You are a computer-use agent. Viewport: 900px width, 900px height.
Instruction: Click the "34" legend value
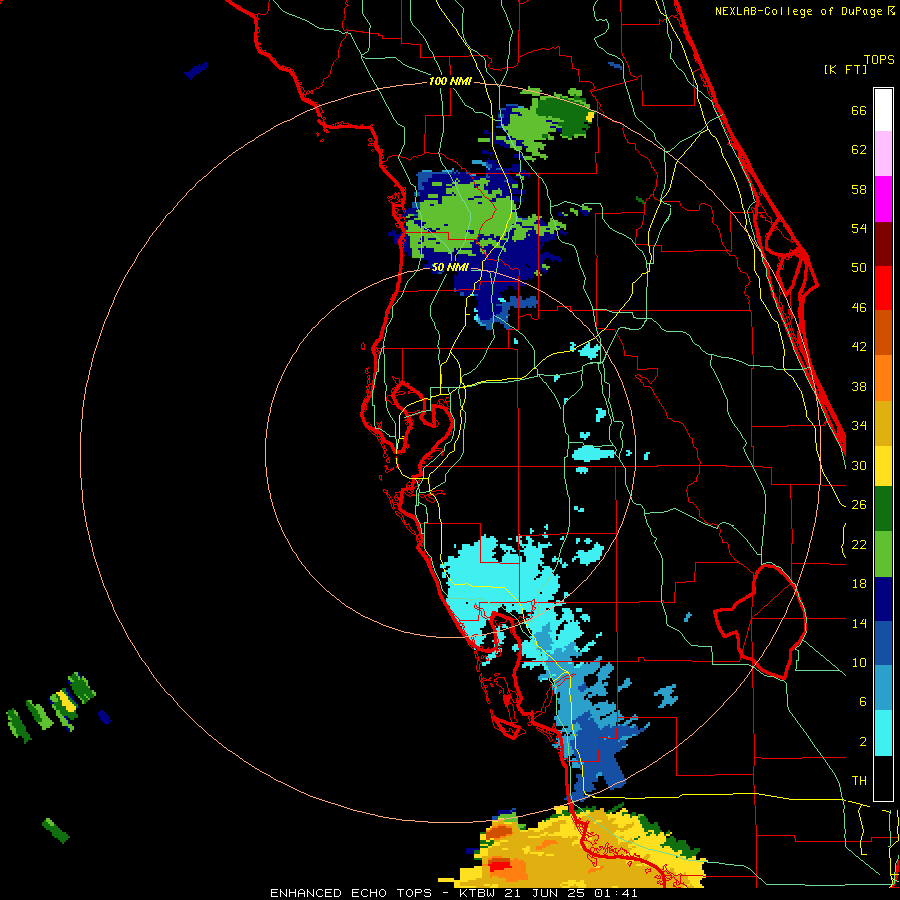(859, 426)
